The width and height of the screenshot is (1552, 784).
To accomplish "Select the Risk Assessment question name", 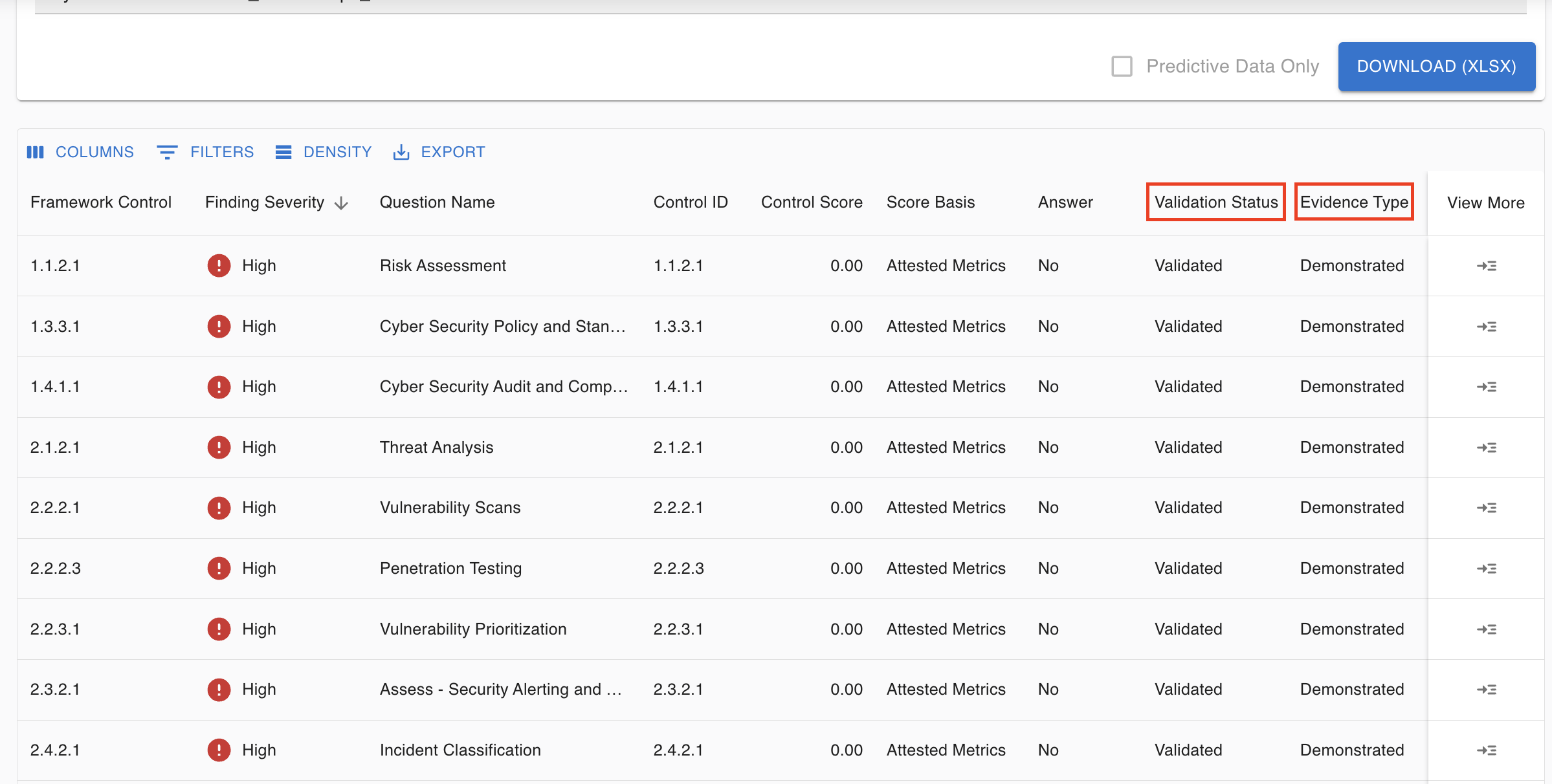I will tap(443, 266).
